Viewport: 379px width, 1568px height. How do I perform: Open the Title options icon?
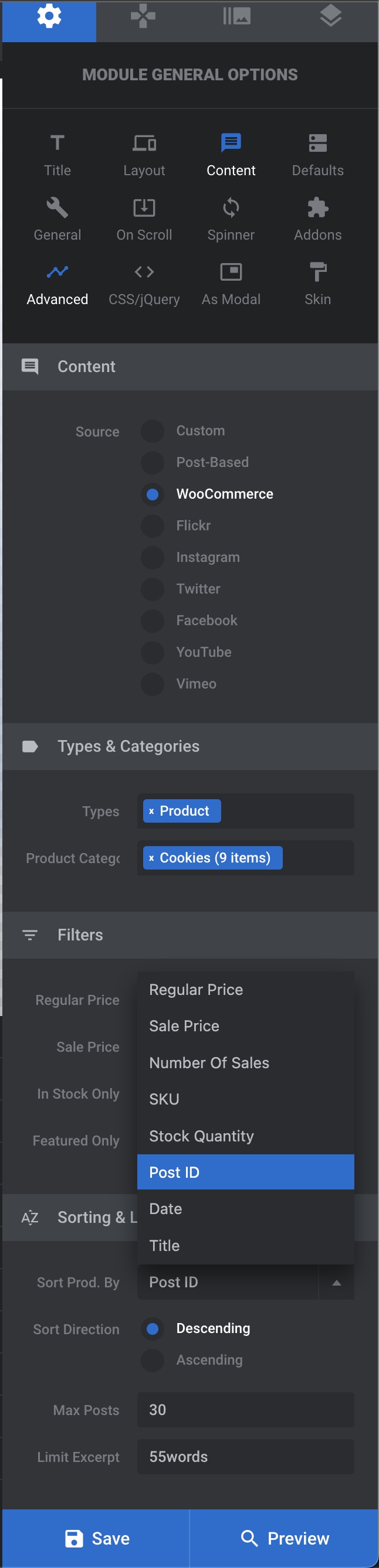pyautogui.click(x=57, y=144)
